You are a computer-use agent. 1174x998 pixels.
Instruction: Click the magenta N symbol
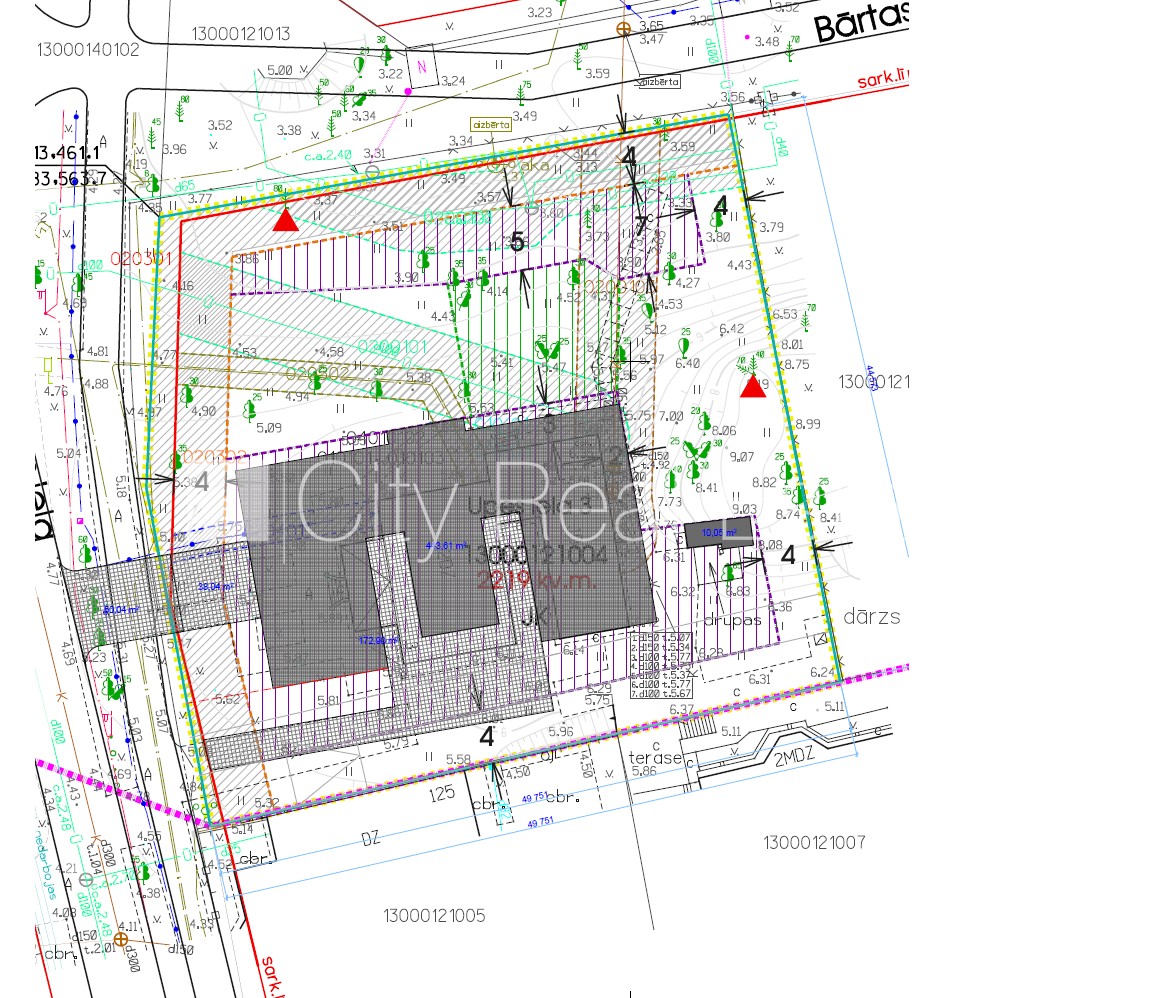point(421,67)
